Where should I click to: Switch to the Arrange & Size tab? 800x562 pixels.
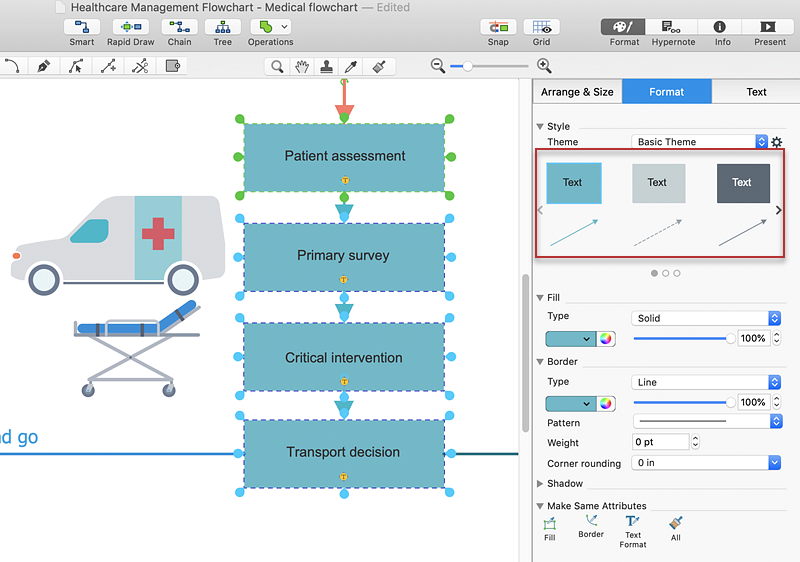(577, 92)
